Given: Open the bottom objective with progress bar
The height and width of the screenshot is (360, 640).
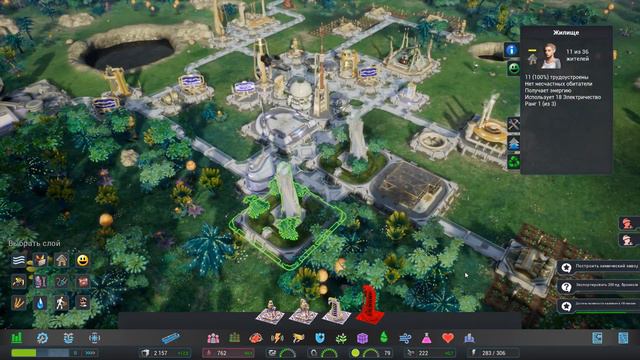Looking at the screenshot, I should coord(599,306).
